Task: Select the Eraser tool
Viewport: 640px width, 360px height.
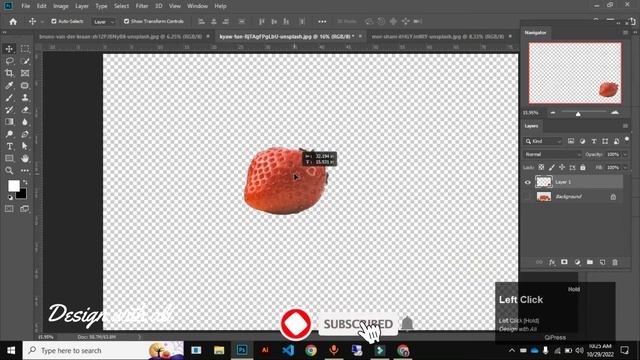Action: pyautogui.click(x=25, y=110)
